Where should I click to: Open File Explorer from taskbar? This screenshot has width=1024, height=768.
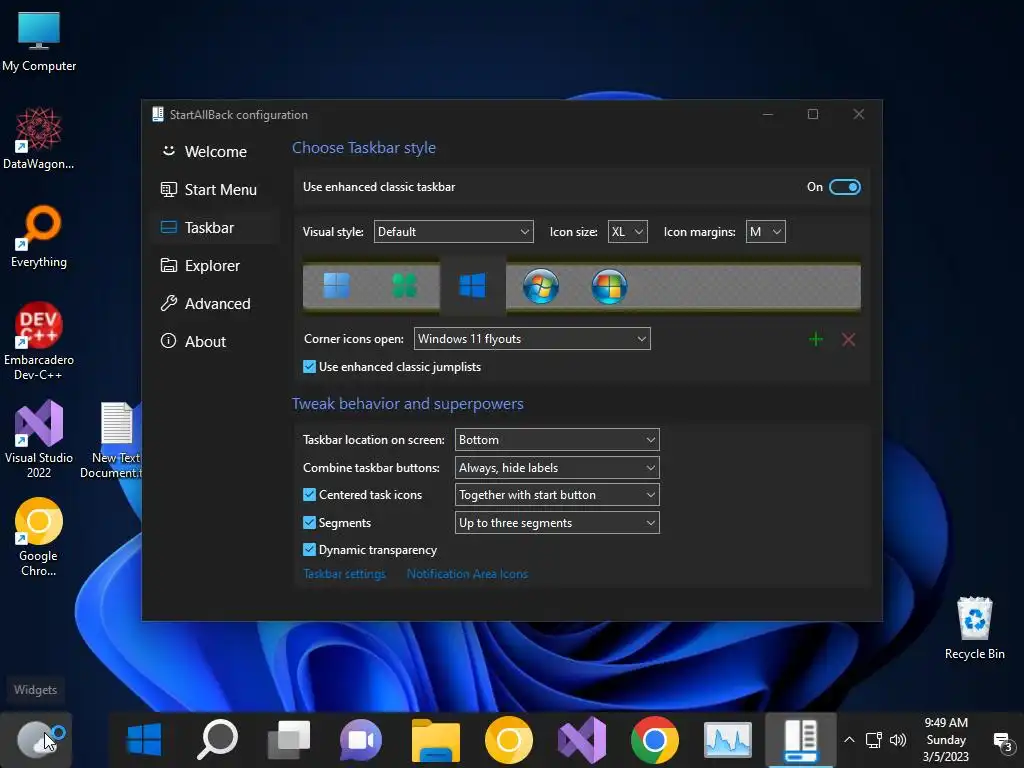436,740
